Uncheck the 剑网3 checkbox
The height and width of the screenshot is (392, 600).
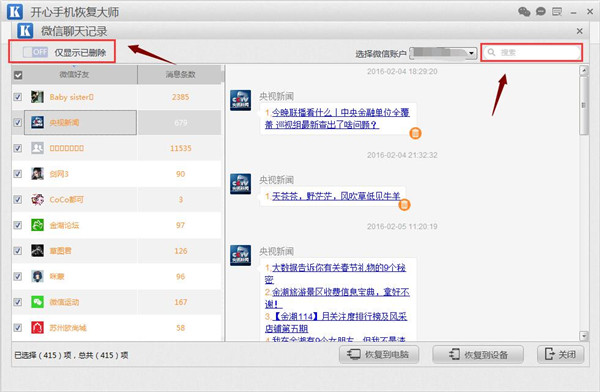pyautogui.click(x=18, y=174)
